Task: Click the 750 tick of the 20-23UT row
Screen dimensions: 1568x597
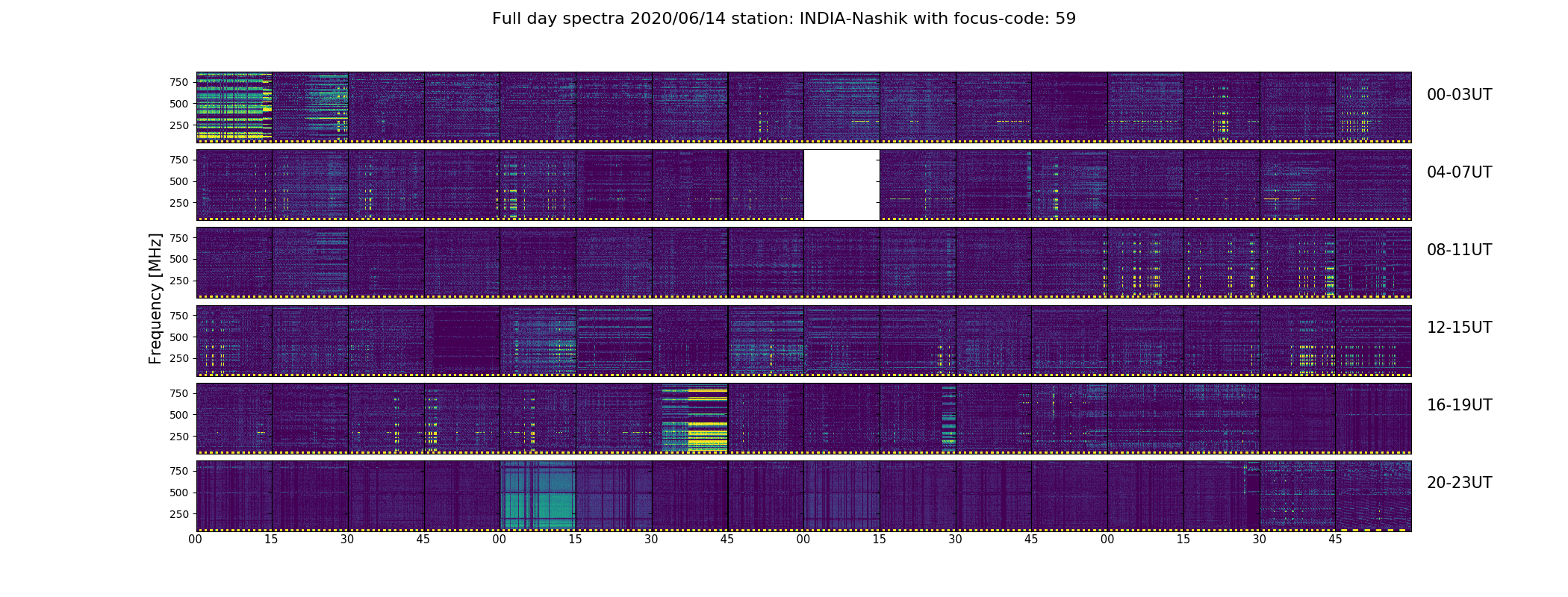Action: (179, 471)
